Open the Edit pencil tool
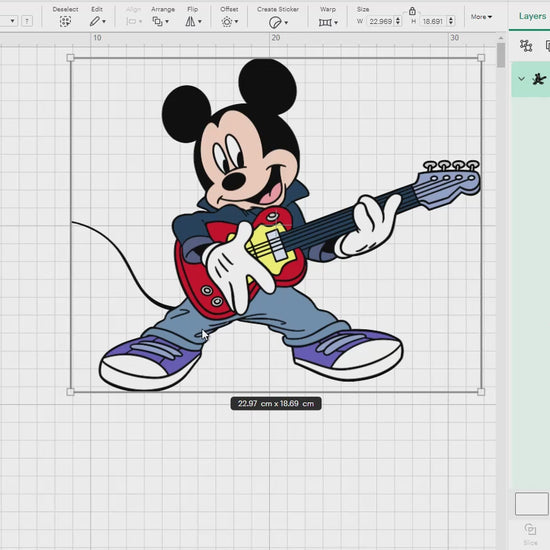 pyautogui.click(x=94, y=21)
